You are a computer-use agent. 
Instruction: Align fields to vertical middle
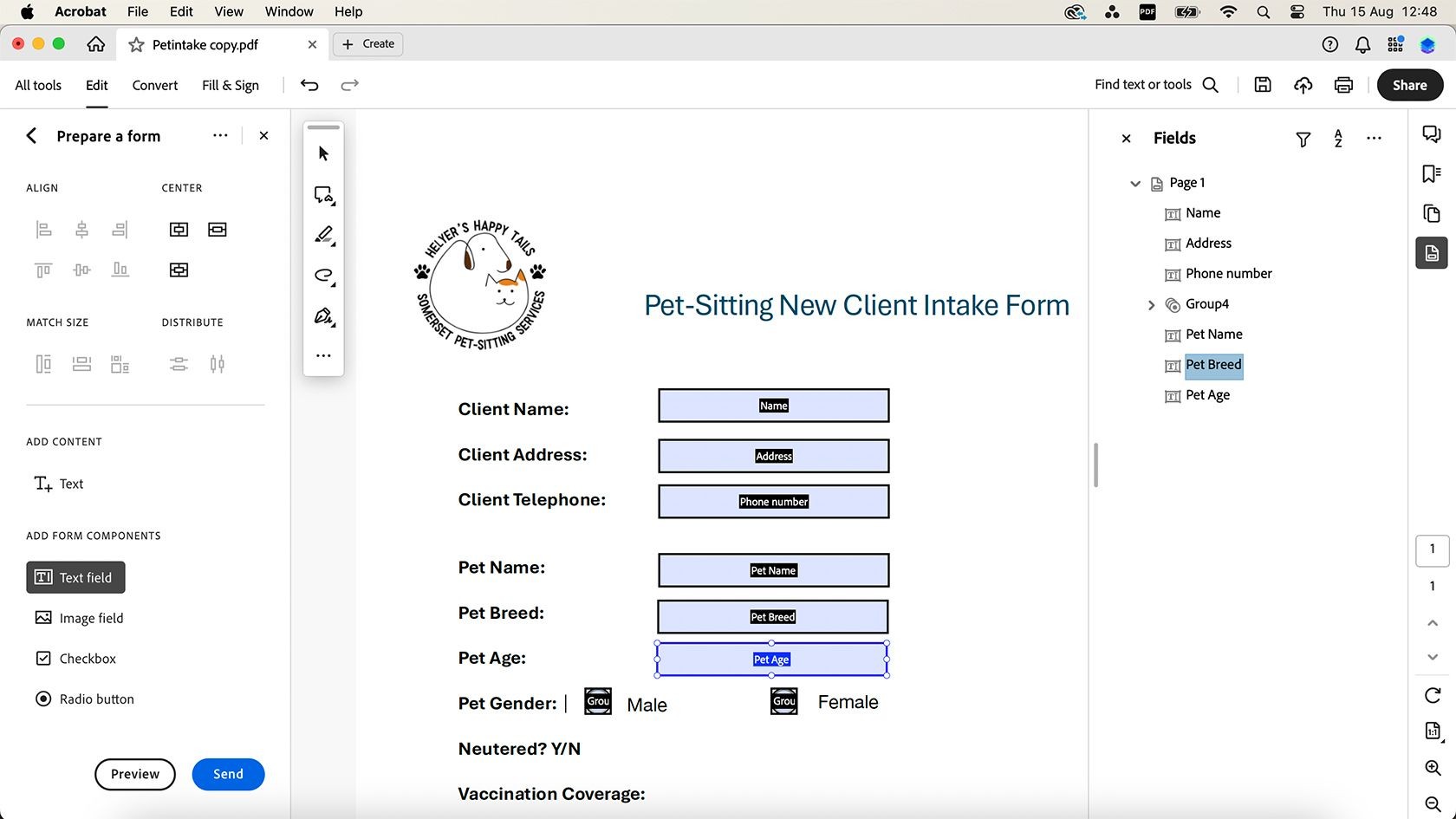[x=81, y=270]
